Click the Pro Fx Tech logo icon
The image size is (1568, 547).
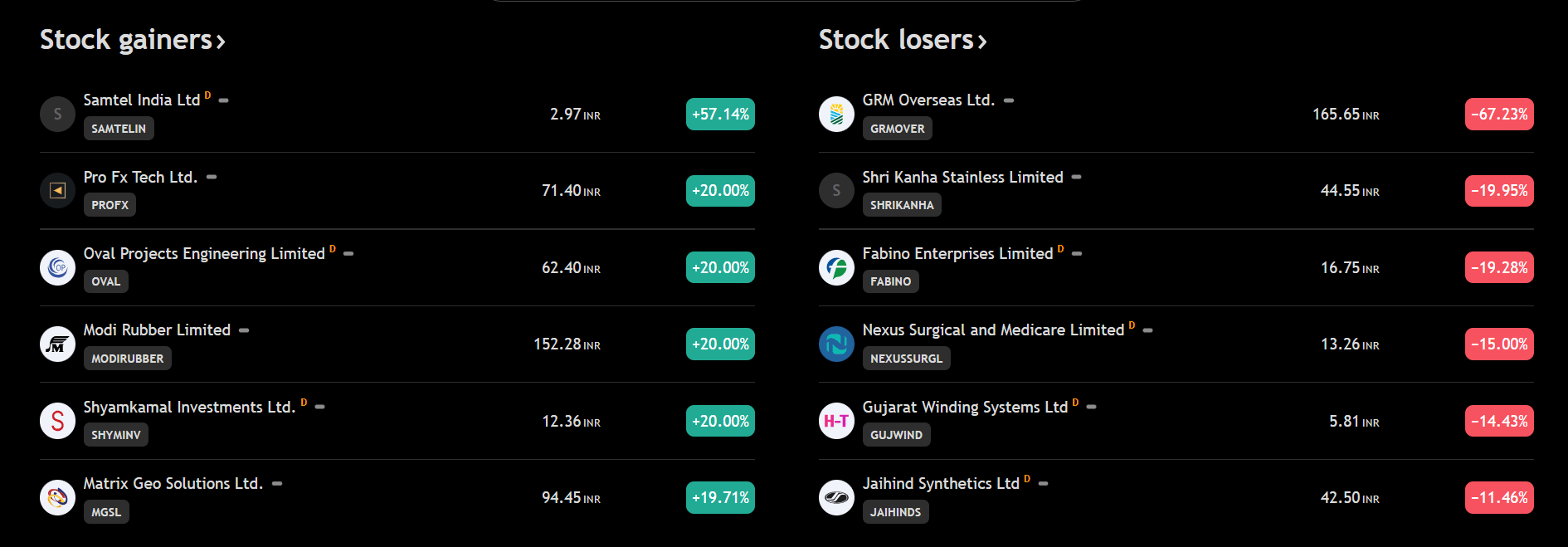[57, 191]
